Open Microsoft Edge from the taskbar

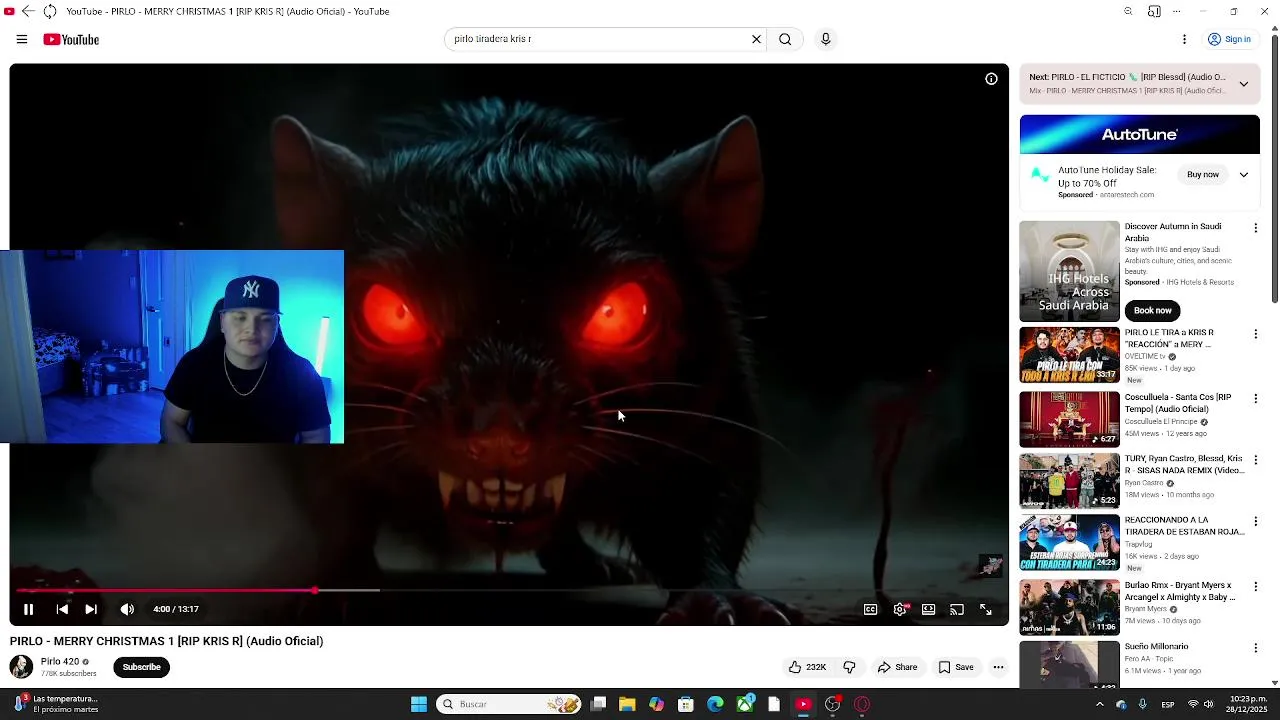[x=715, y=704]
